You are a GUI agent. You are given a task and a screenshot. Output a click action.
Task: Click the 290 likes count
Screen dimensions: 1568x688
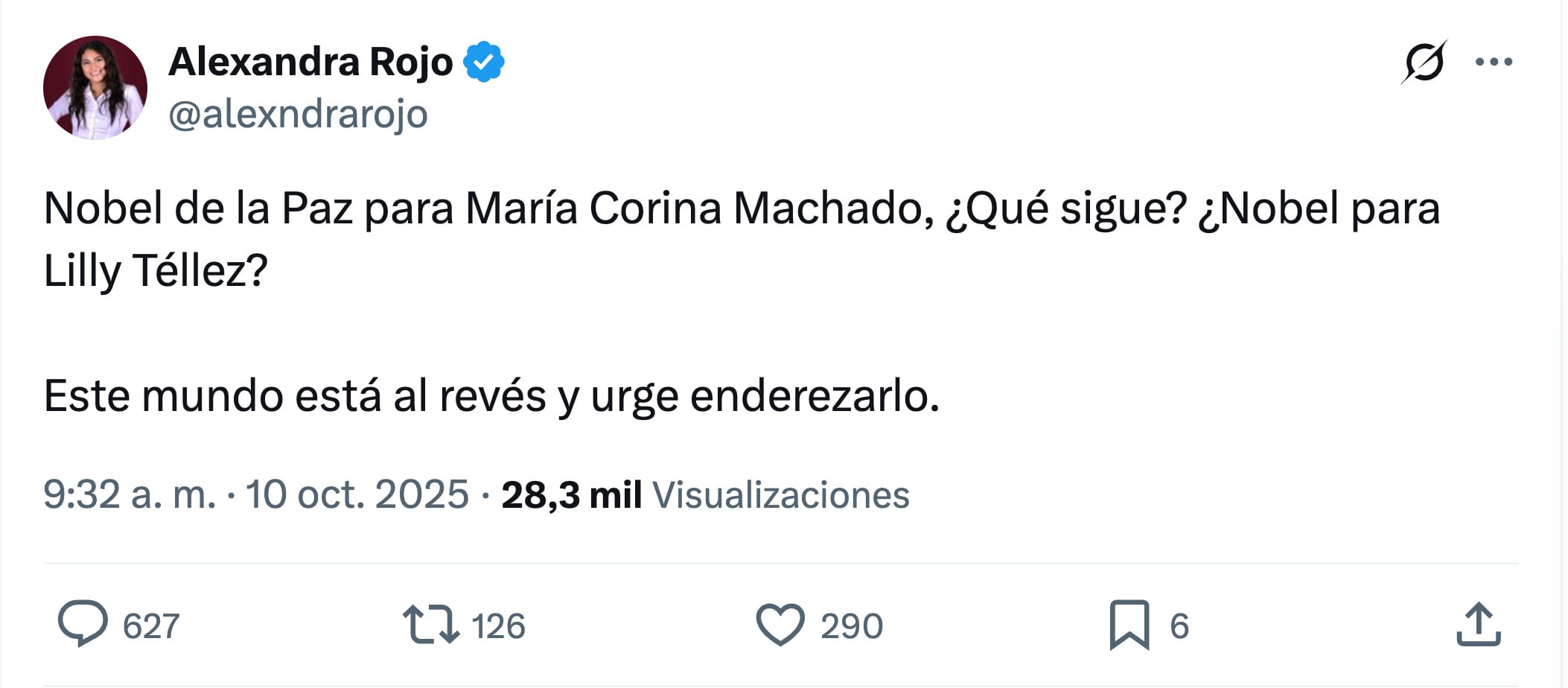point(852,626)
